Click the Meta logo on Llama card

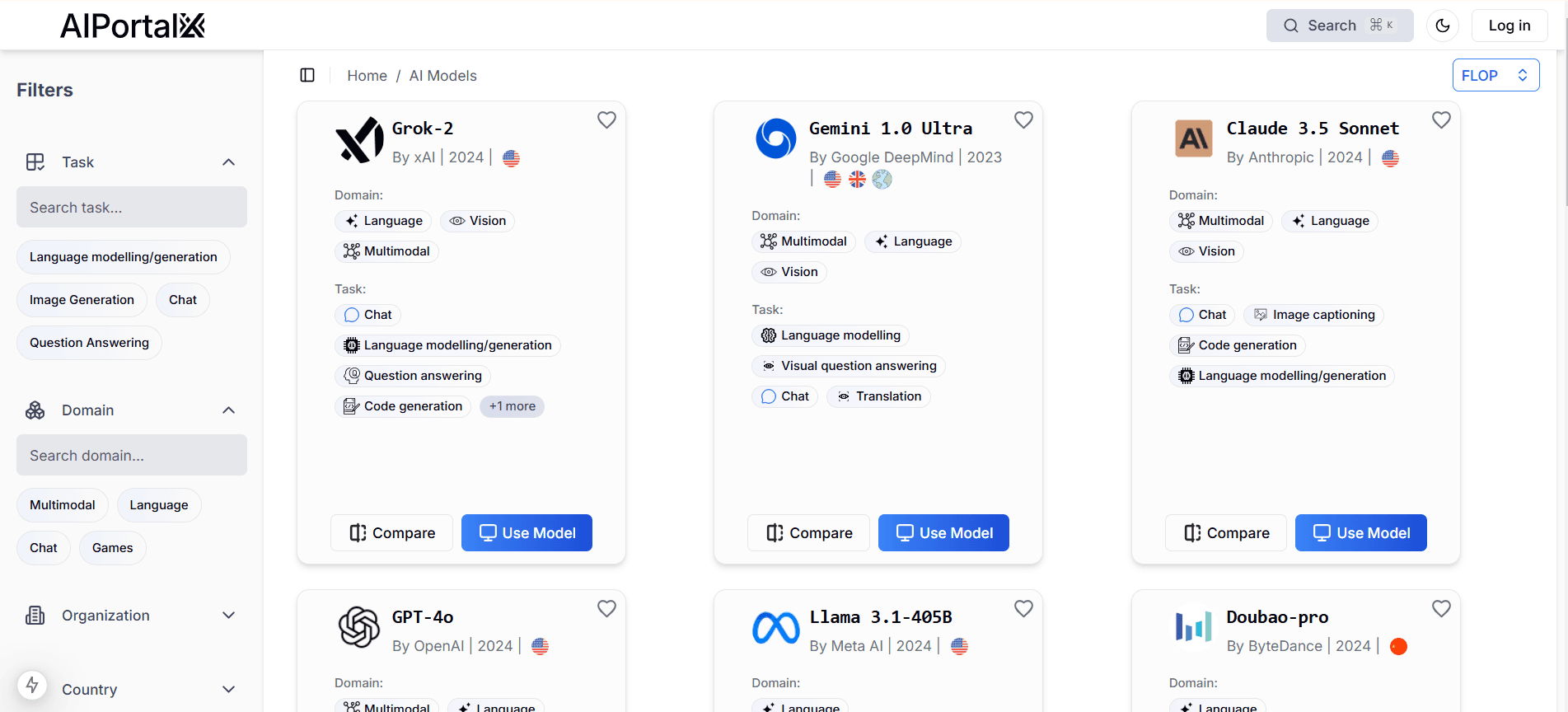[776, 628]
